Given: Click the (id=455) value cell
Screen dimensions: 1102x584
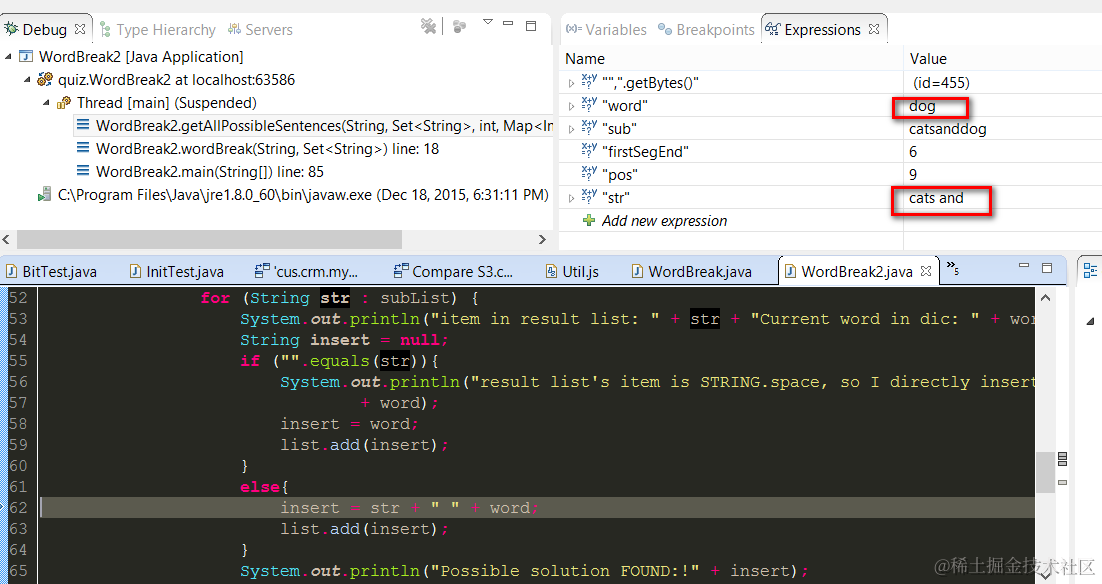Looking at the screenshot, I should [x=941, y=83].
